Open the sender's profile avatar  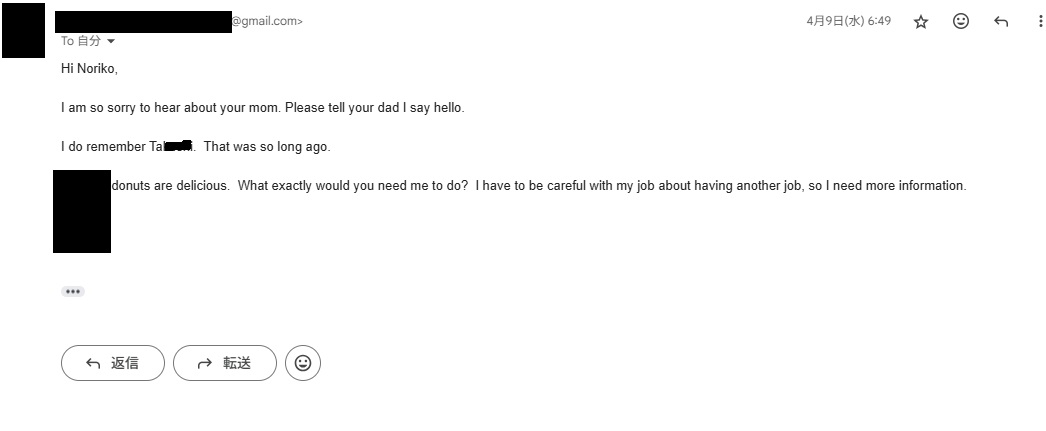[x=23, y=31]
